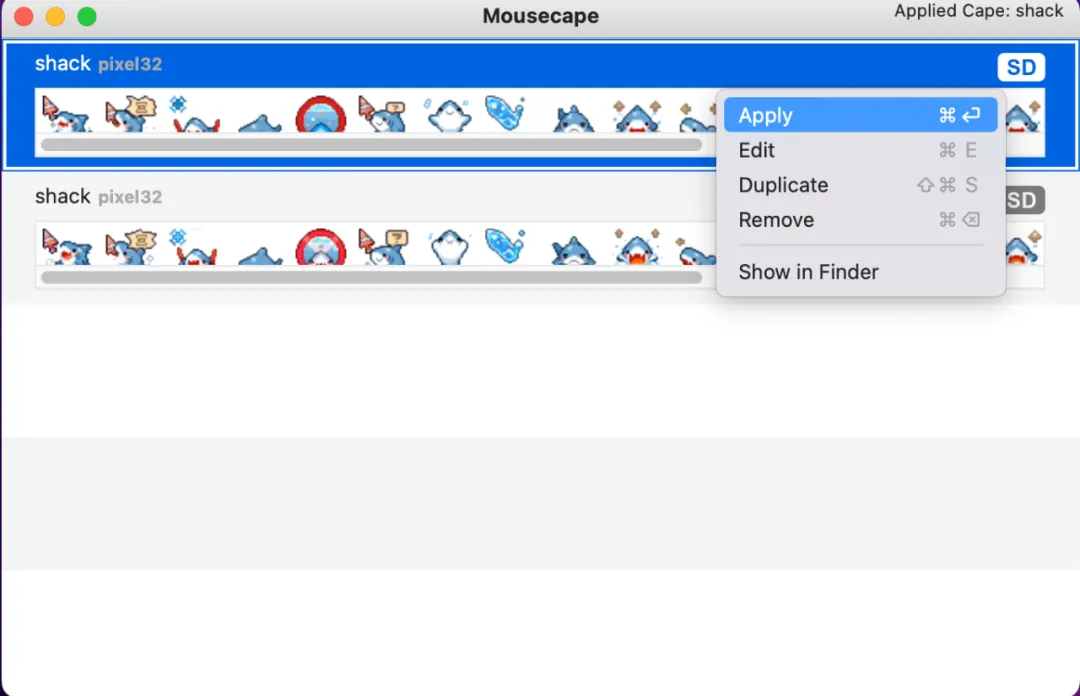This screenshot has height=696, width=1080.
Task: Click the red circle cursor in the unselected cape
Action: pos(320,247)
